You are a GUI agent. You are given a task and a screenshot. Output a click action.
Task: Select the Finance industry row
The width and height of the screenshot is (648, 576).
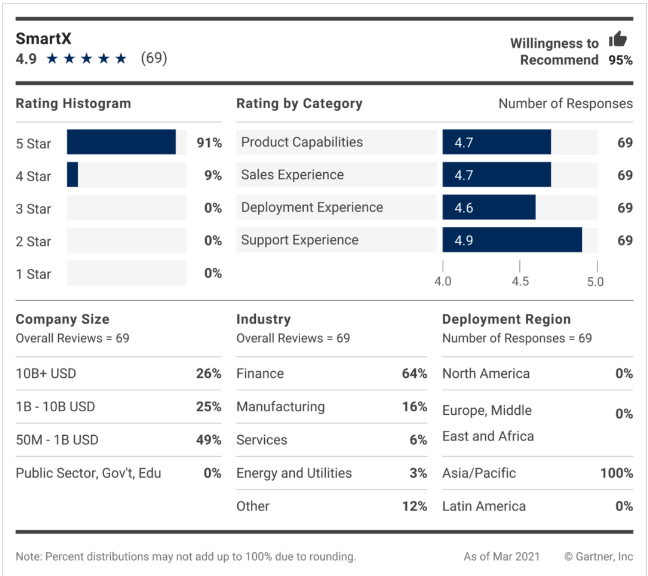[331, 374]
